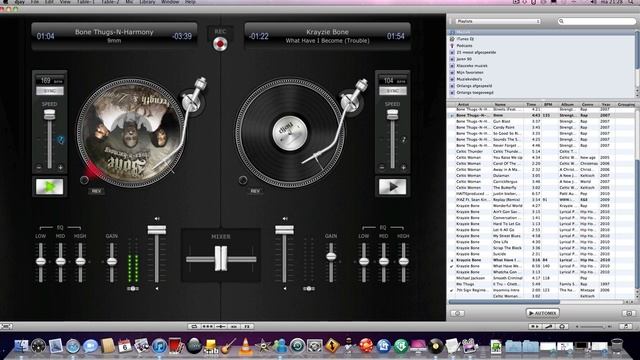Toggle the note icon beside right speed slider
This screenshot has height=360, width=640.
point(403,140)
